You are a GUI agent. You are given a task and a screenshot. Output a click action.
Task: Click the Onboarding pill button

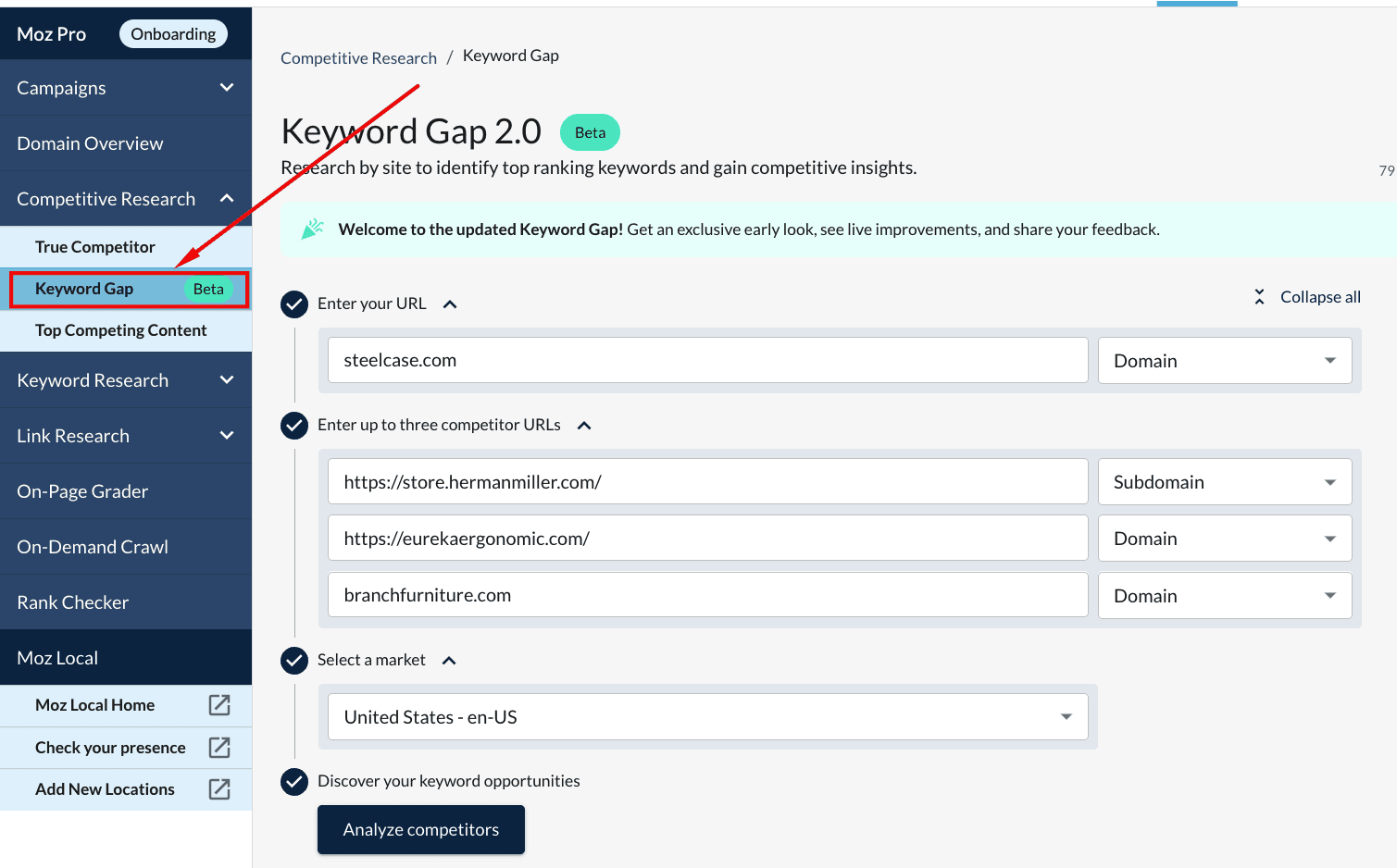173,34
